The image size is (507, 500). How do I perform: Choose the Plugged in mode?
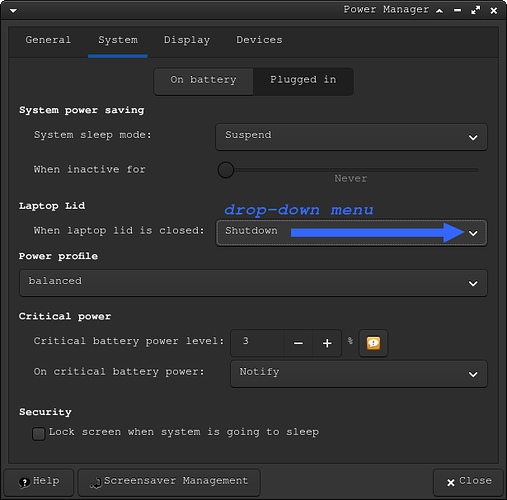303,81
